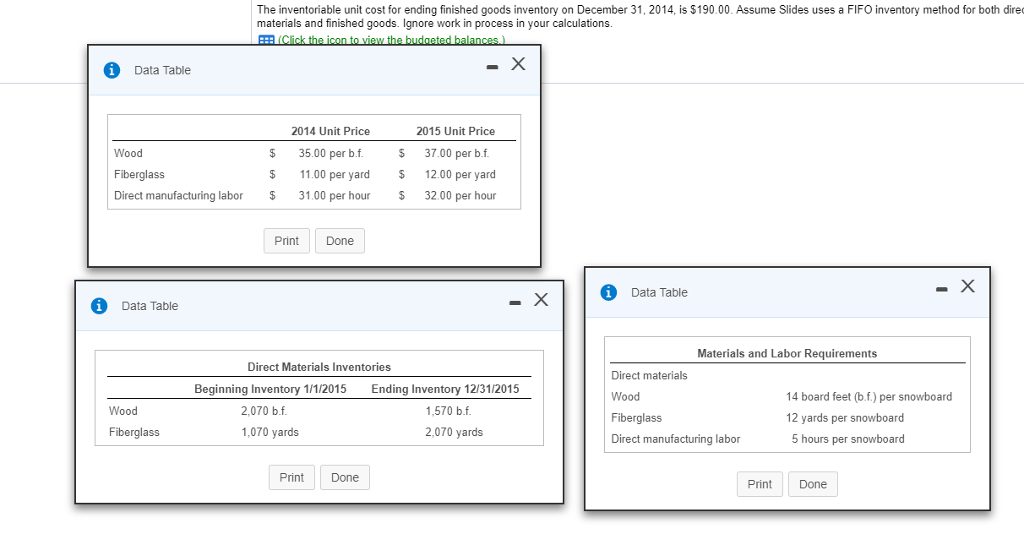This screenshot has width=1024, height=534.
Task: Click 'Wood' row label in inventories table
Action: (x=123, y=411)
